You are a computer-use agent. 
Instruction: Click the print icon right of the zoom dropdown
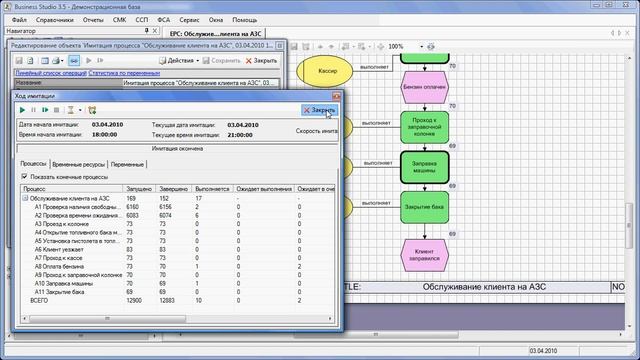point(431,47)
